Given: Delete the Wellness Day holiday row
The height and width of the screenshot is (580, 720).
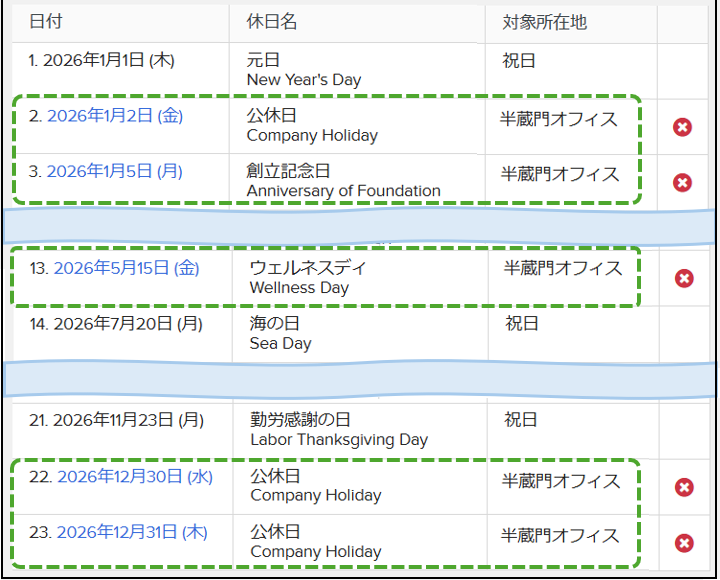Looking at the screenshot, I should [684, 278].
